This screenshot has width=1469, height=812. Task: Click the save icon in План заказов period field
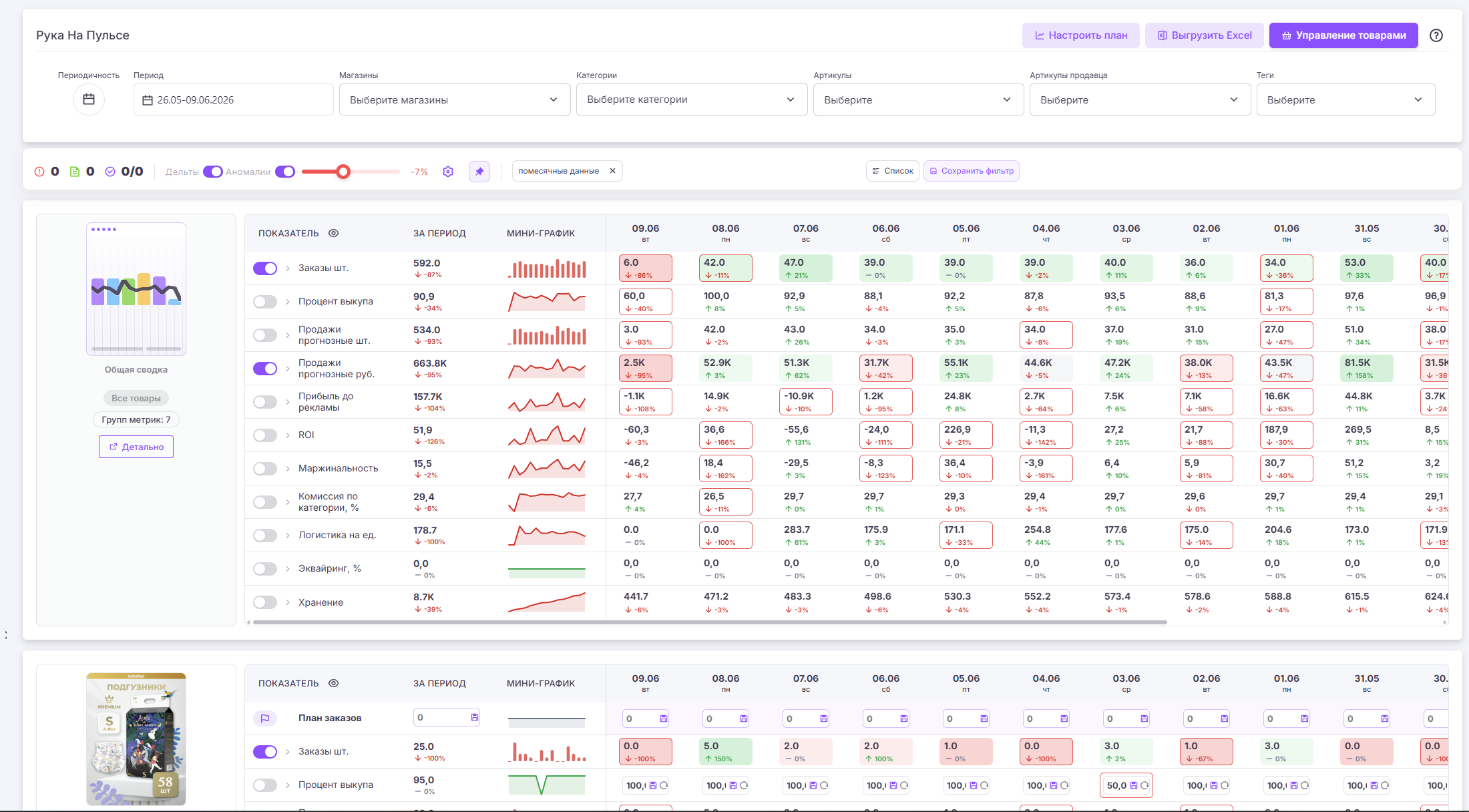click(475, 717)
